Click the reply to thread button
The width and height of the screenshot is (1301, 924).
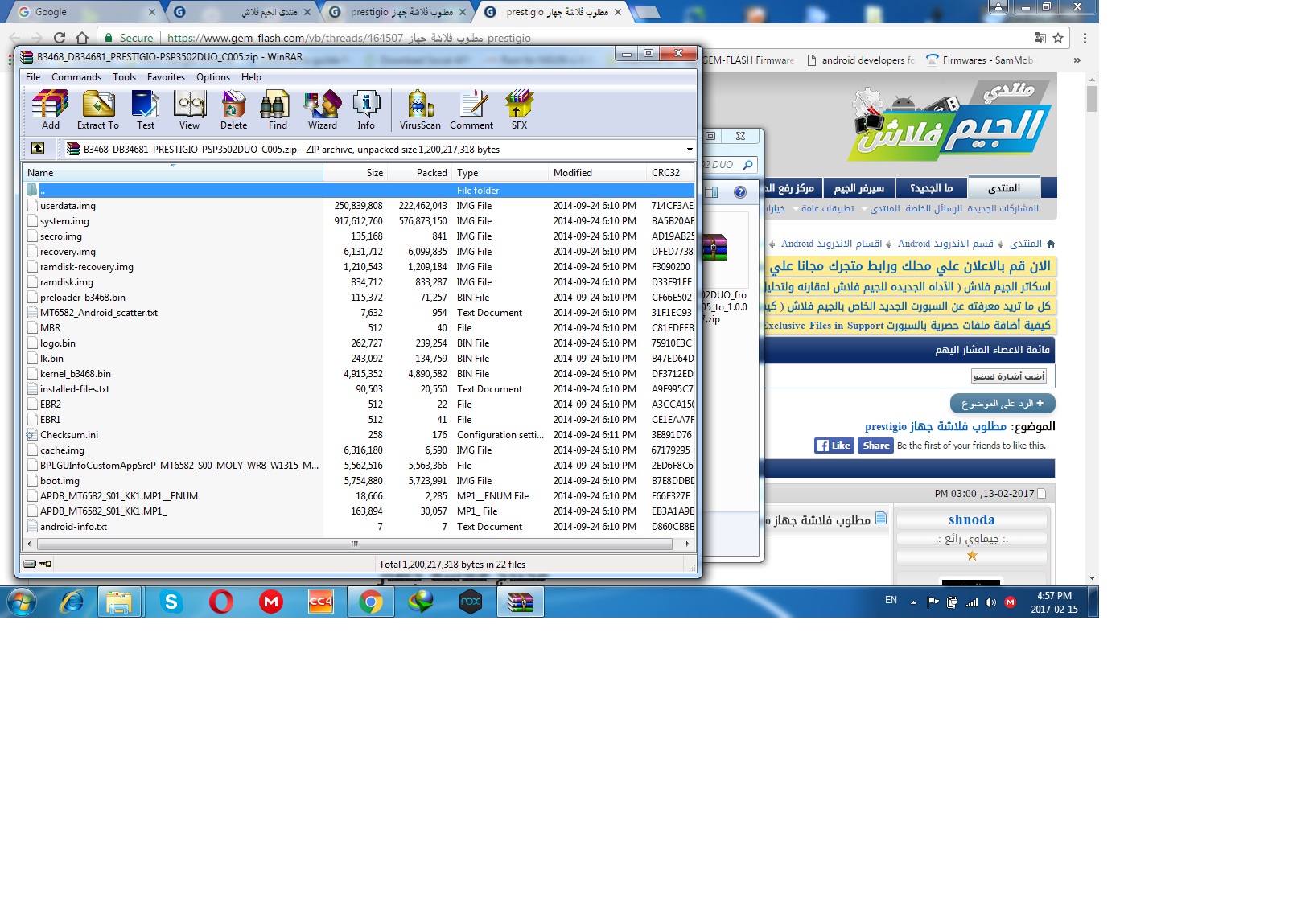(1003, 404)
